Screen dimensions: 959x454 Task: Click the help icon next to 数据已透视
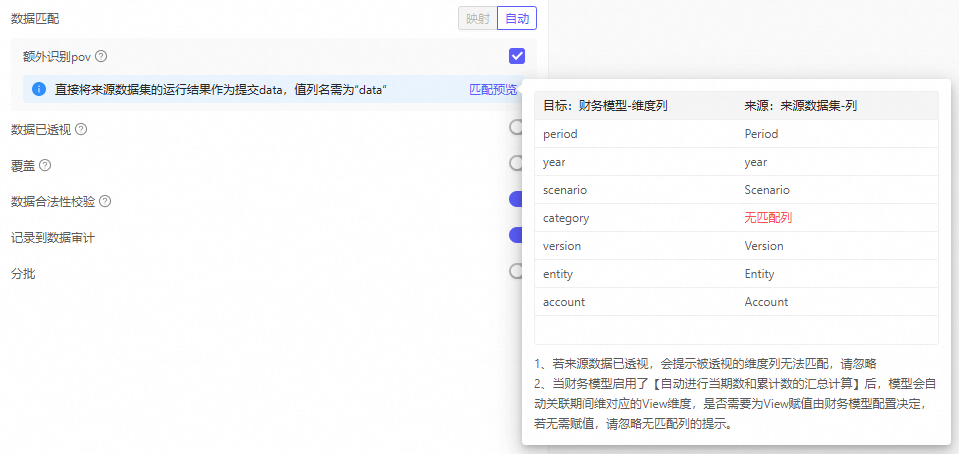(81, 129)
